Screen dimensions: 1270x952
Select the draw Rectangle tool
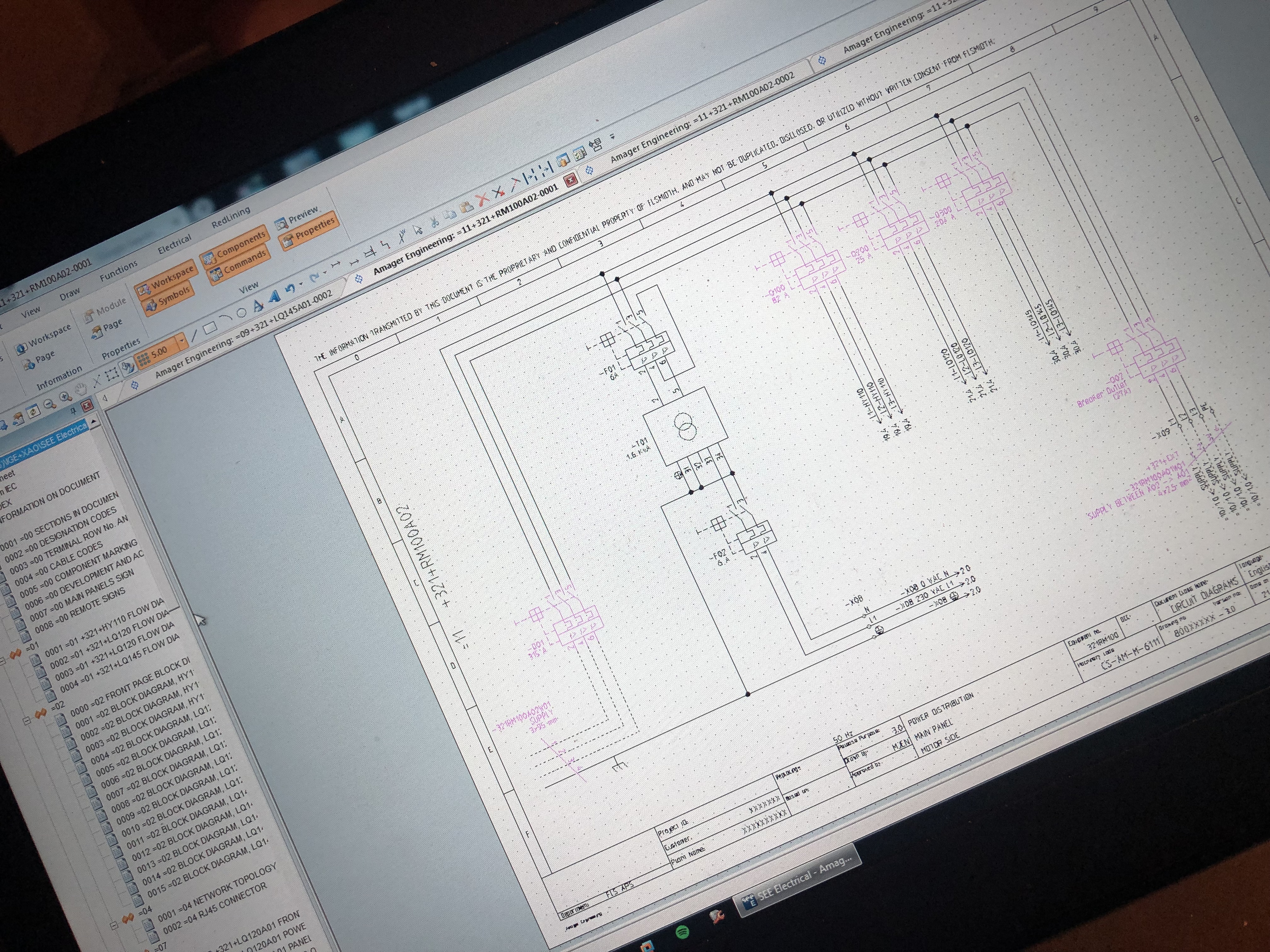[x=210, y=328]
